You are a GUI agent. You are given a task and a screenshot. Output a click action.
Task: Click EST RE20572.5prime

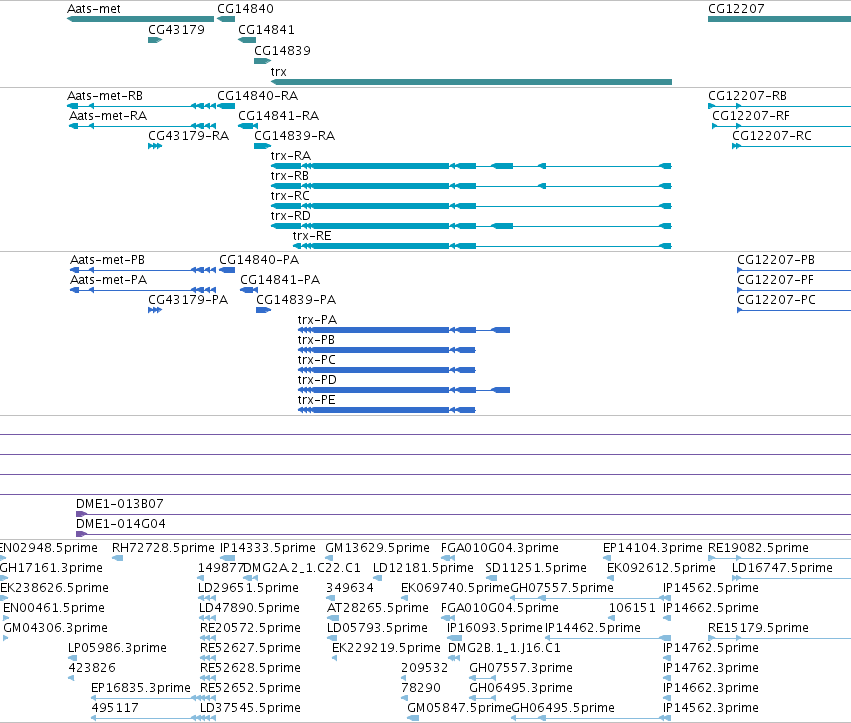[x=250, y=628]
